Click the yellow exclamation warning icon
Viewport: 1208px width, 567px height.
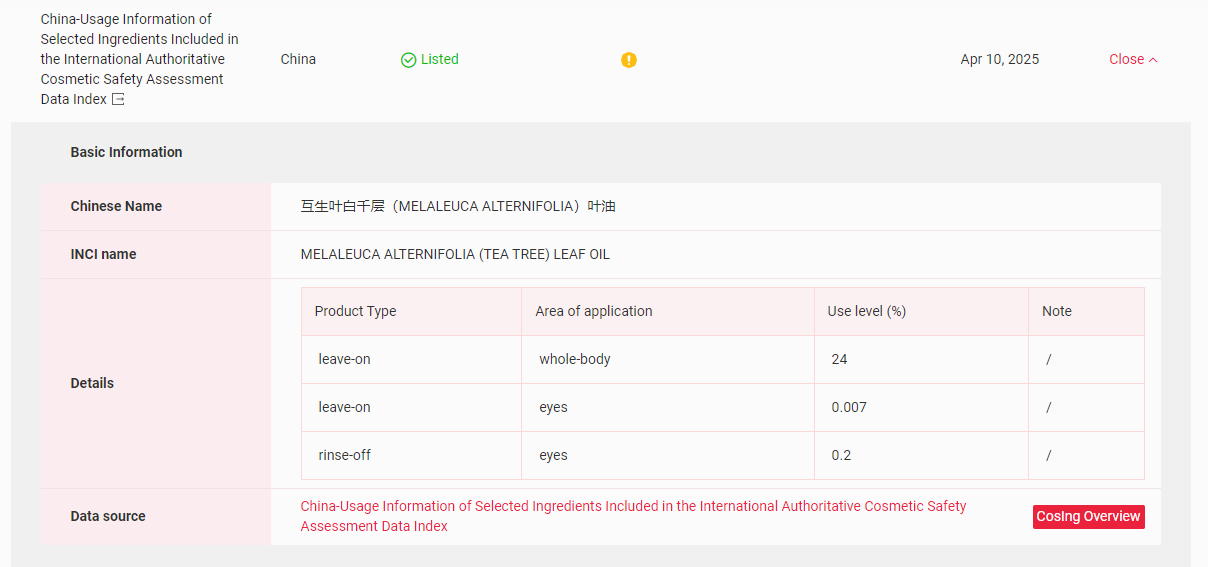click(x=628, y=60)
